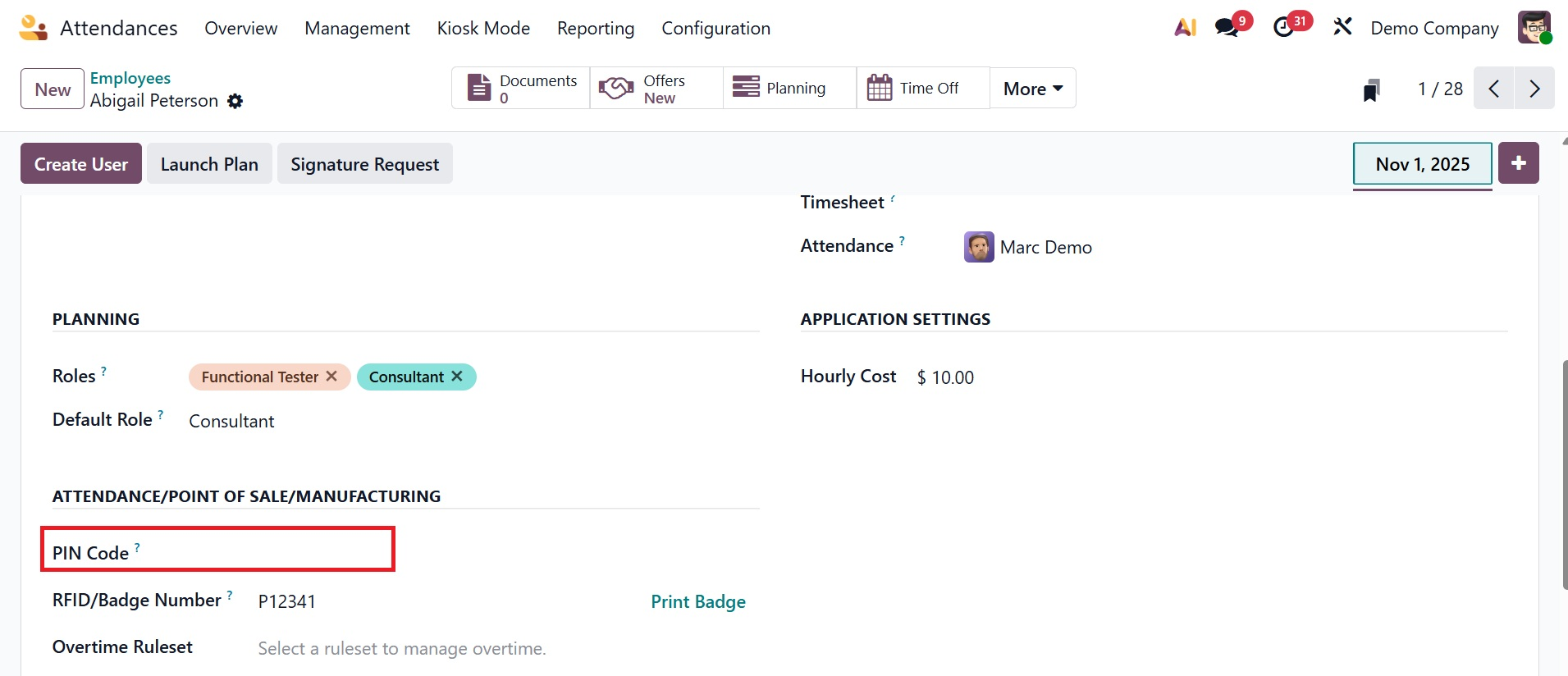This screenshot has width=1568, height=676.
Task: Open the Documents smart button
Action: click(x=521, y=89)
